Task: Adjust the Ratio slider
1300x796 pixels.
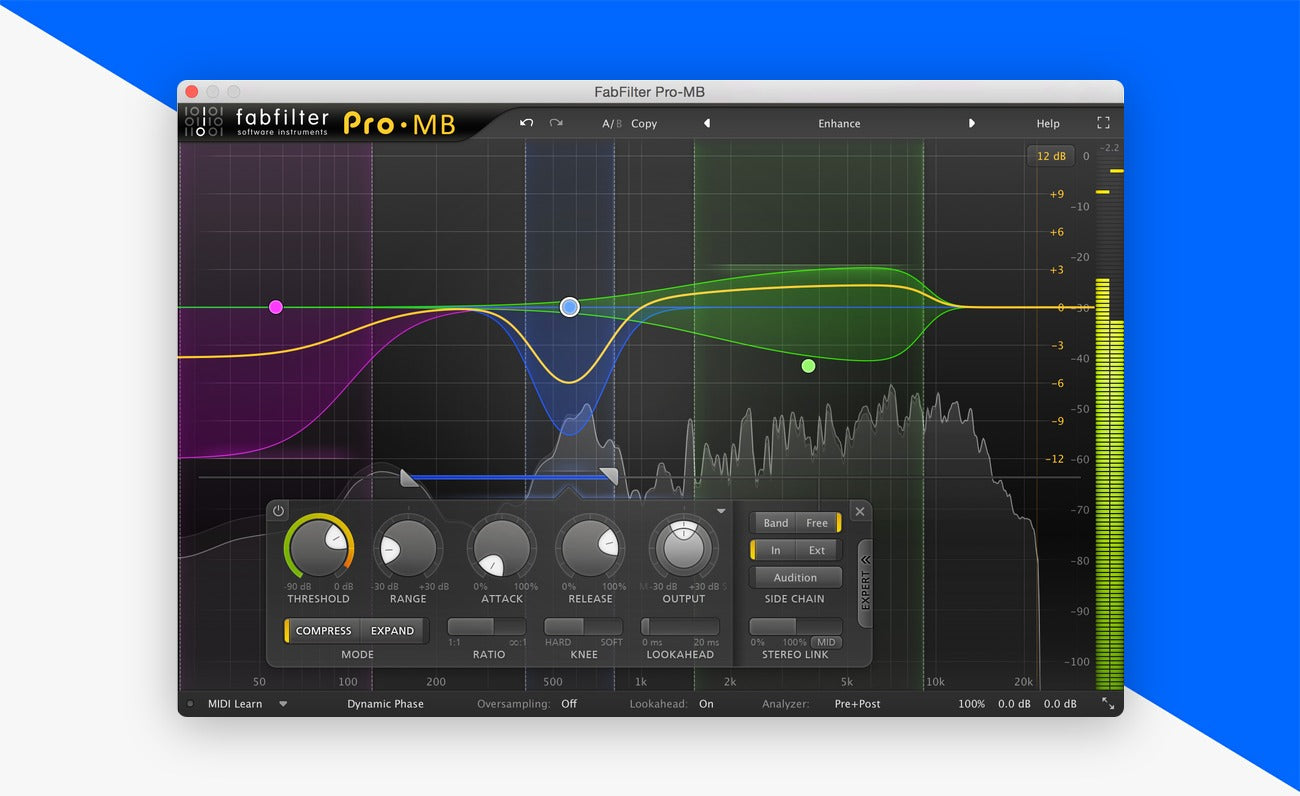Action: (487, 627)
